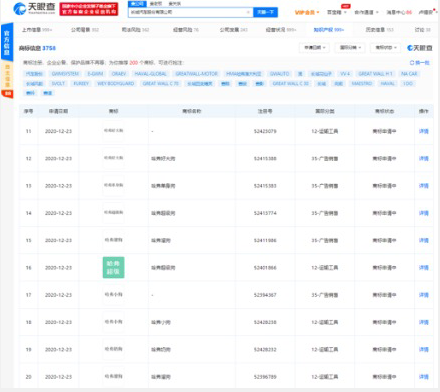Image resolution: width=440 pixels, height=392 pixels.
Task: Open the trademark image thumbnail for row 11
Action: 113,131
